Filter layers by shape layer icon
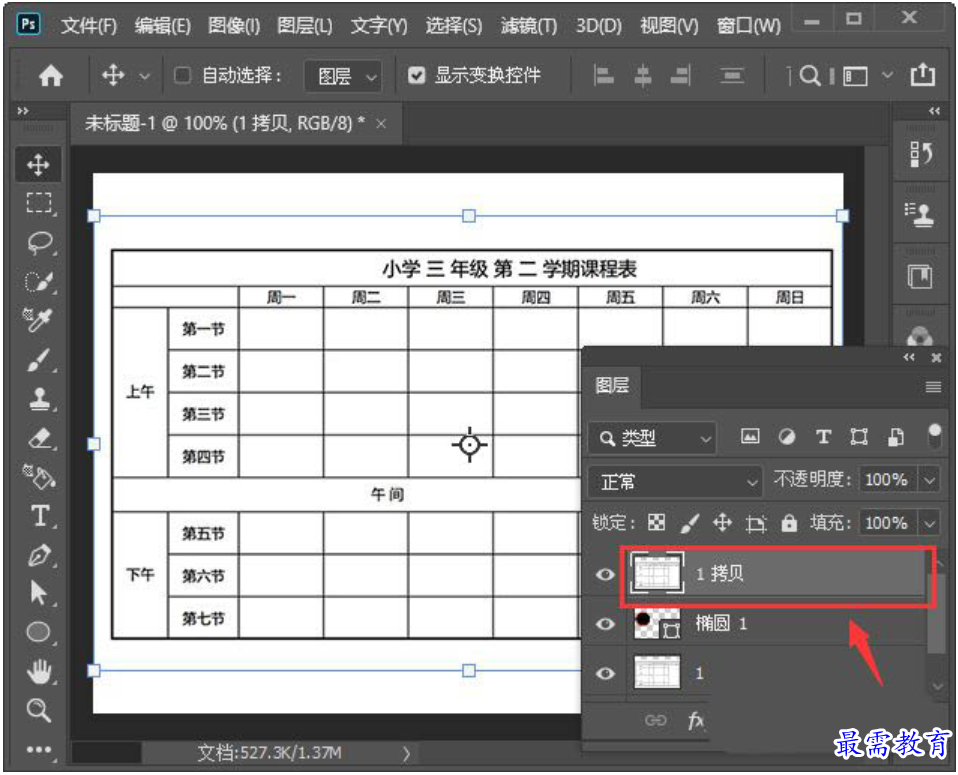The height and width of the screenshot is (775, 958). tap(859, 436)
